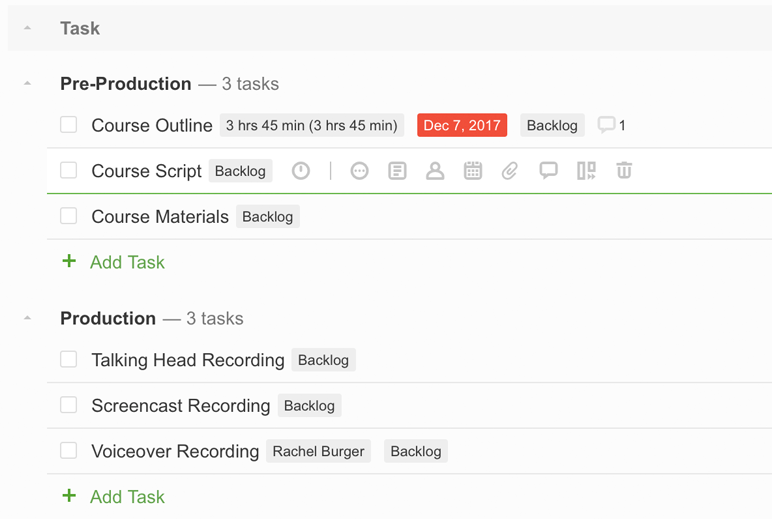Add a task under Production

pyautogui.click(x=127, y=497)
